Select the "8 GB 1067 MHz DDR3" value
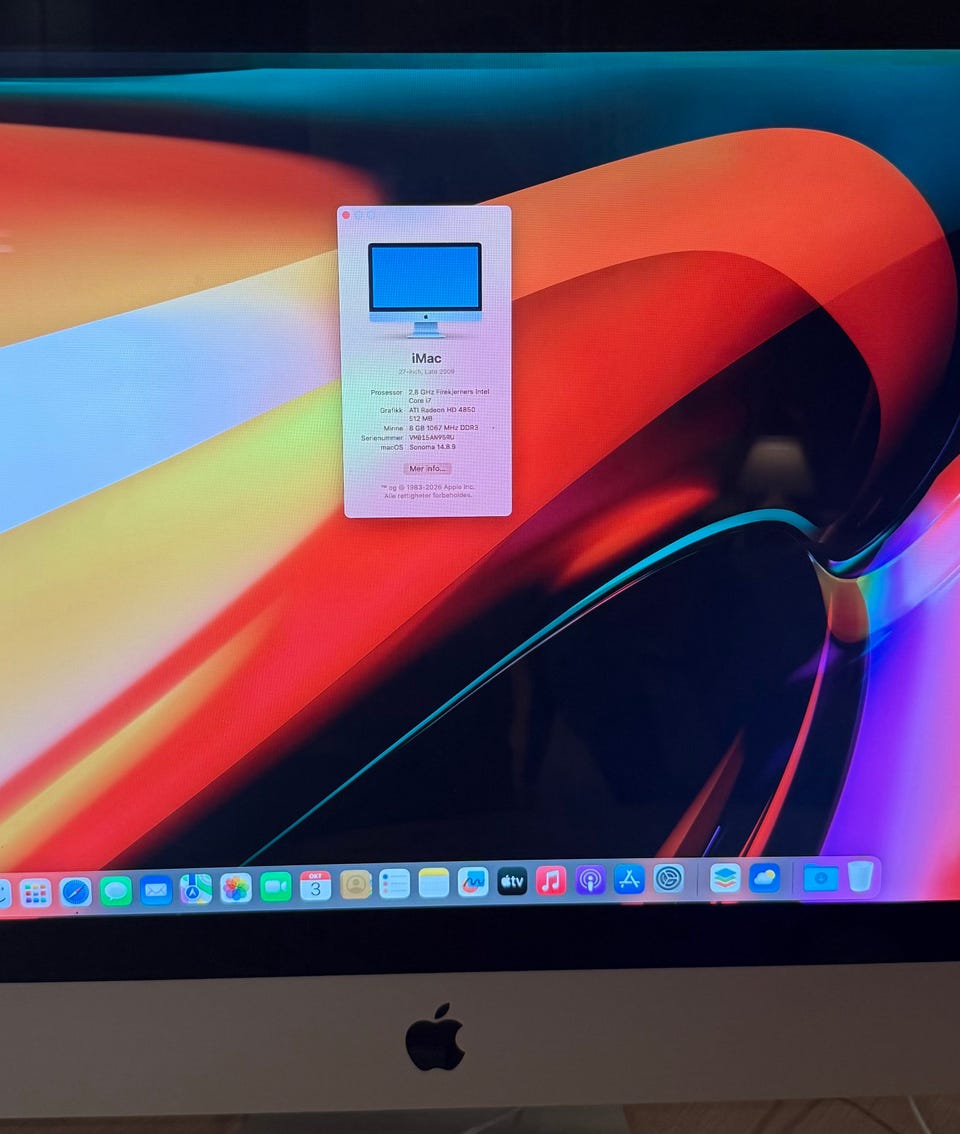The image size is (960, 1134). (443, 428)
